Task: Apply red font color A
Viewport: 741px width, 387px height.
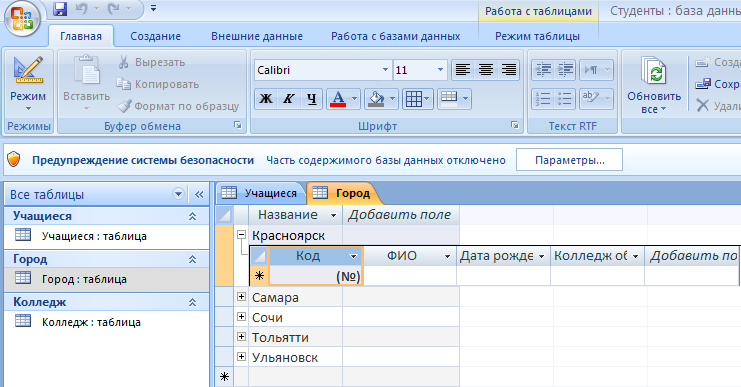Action: (338, 99)
